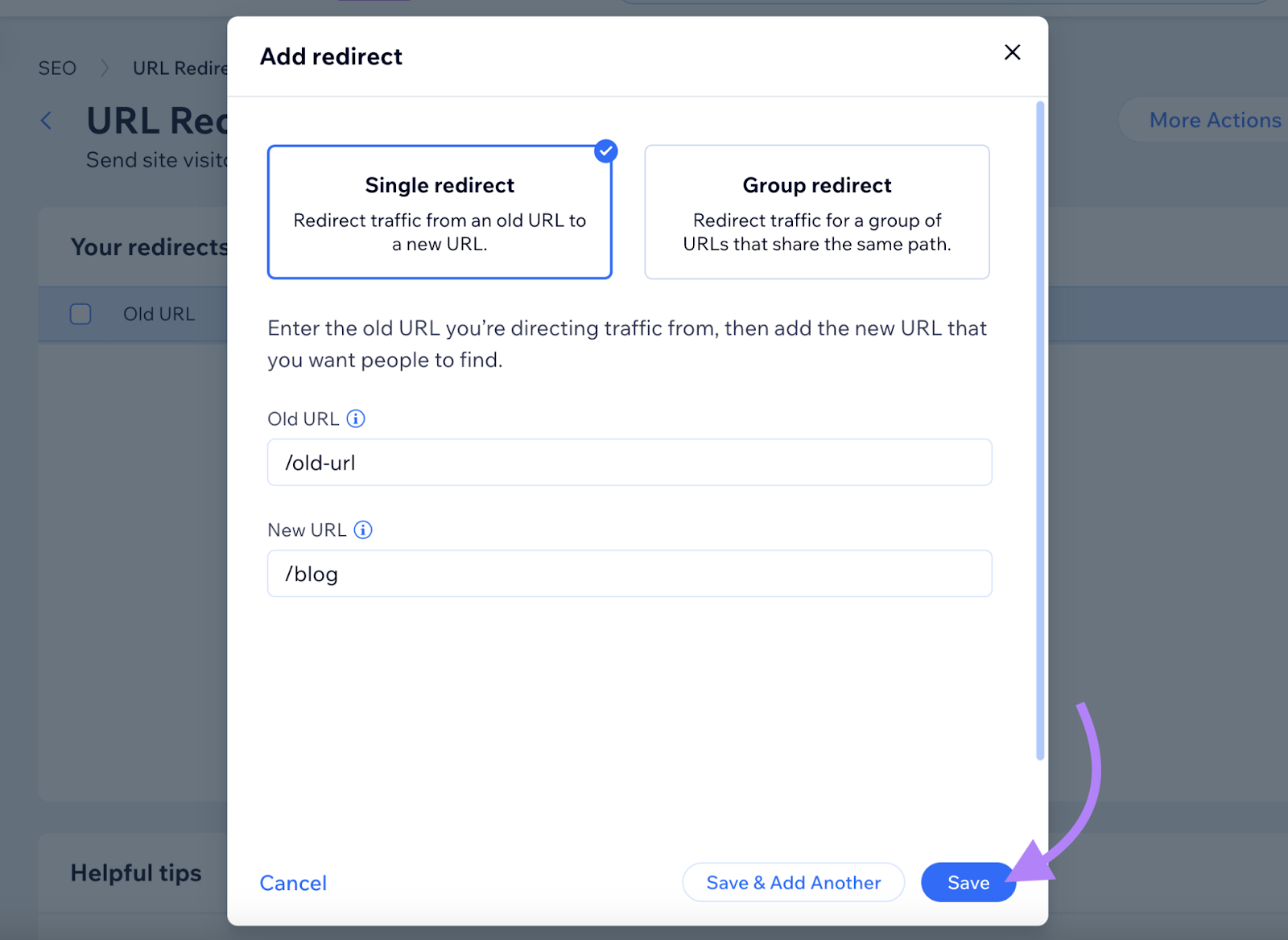Click the X icon at dialog top right
Screen dimensions: 1288x940
coord(1012,52)
